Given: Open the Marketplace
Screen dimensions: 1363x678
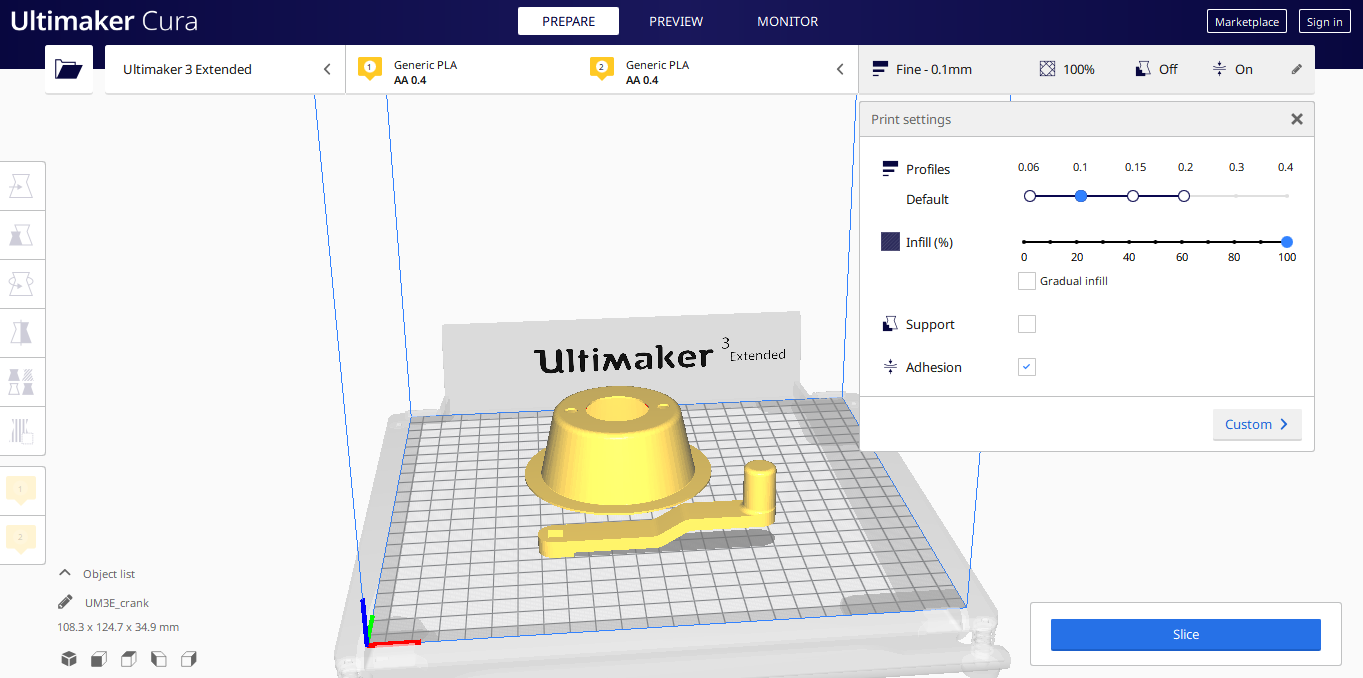Looking at the screenshot, I should pos(1247,22).
